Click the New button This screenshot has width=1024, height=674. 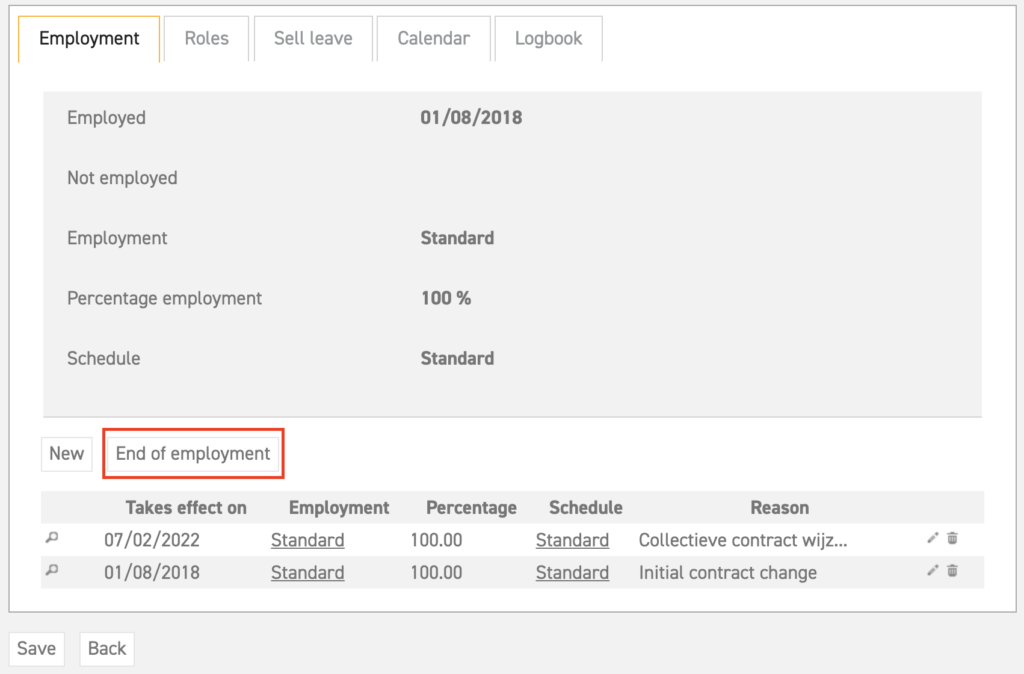pos(66,453)
